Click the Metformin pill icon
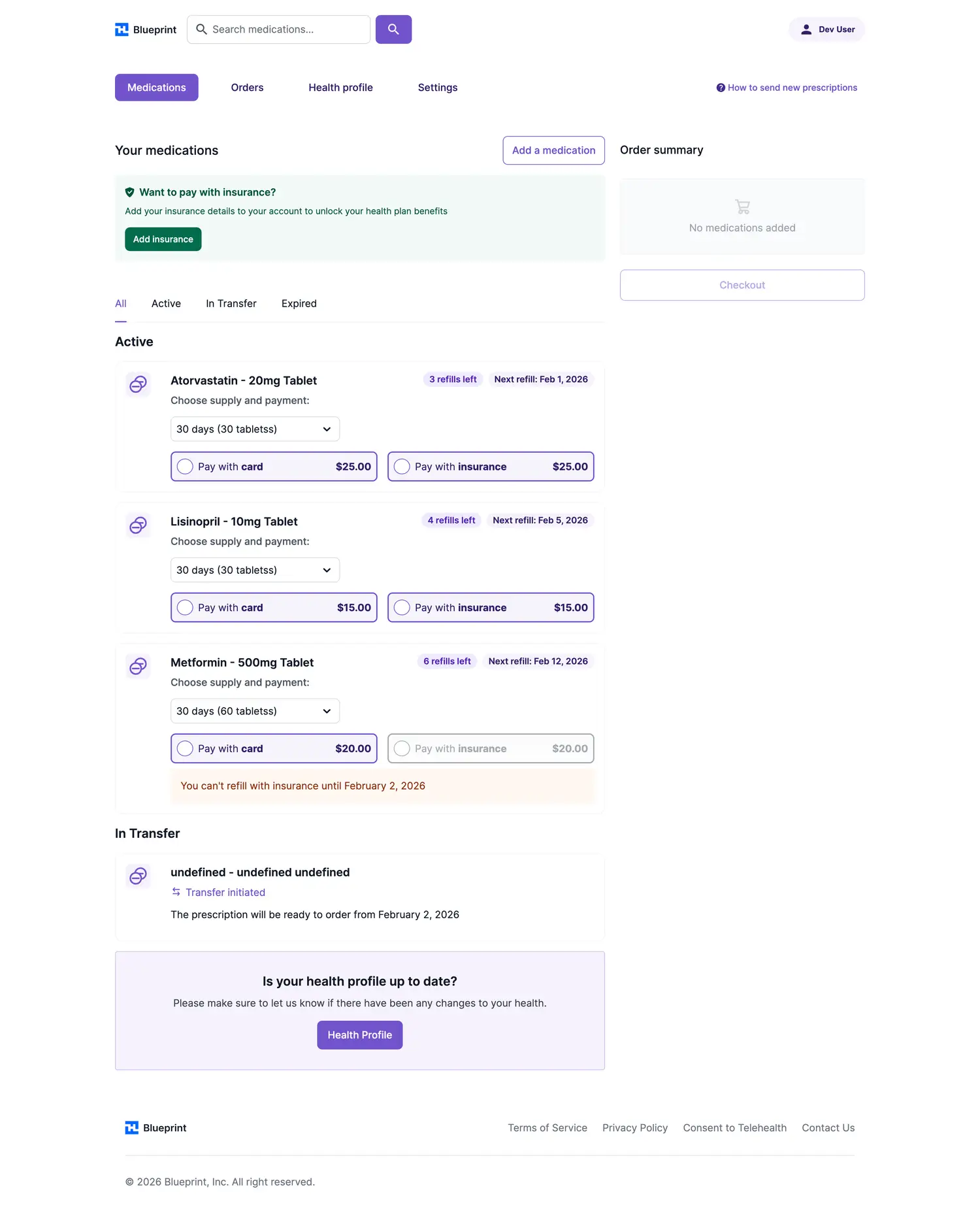The image size is (980, 1228). [138, 667]
